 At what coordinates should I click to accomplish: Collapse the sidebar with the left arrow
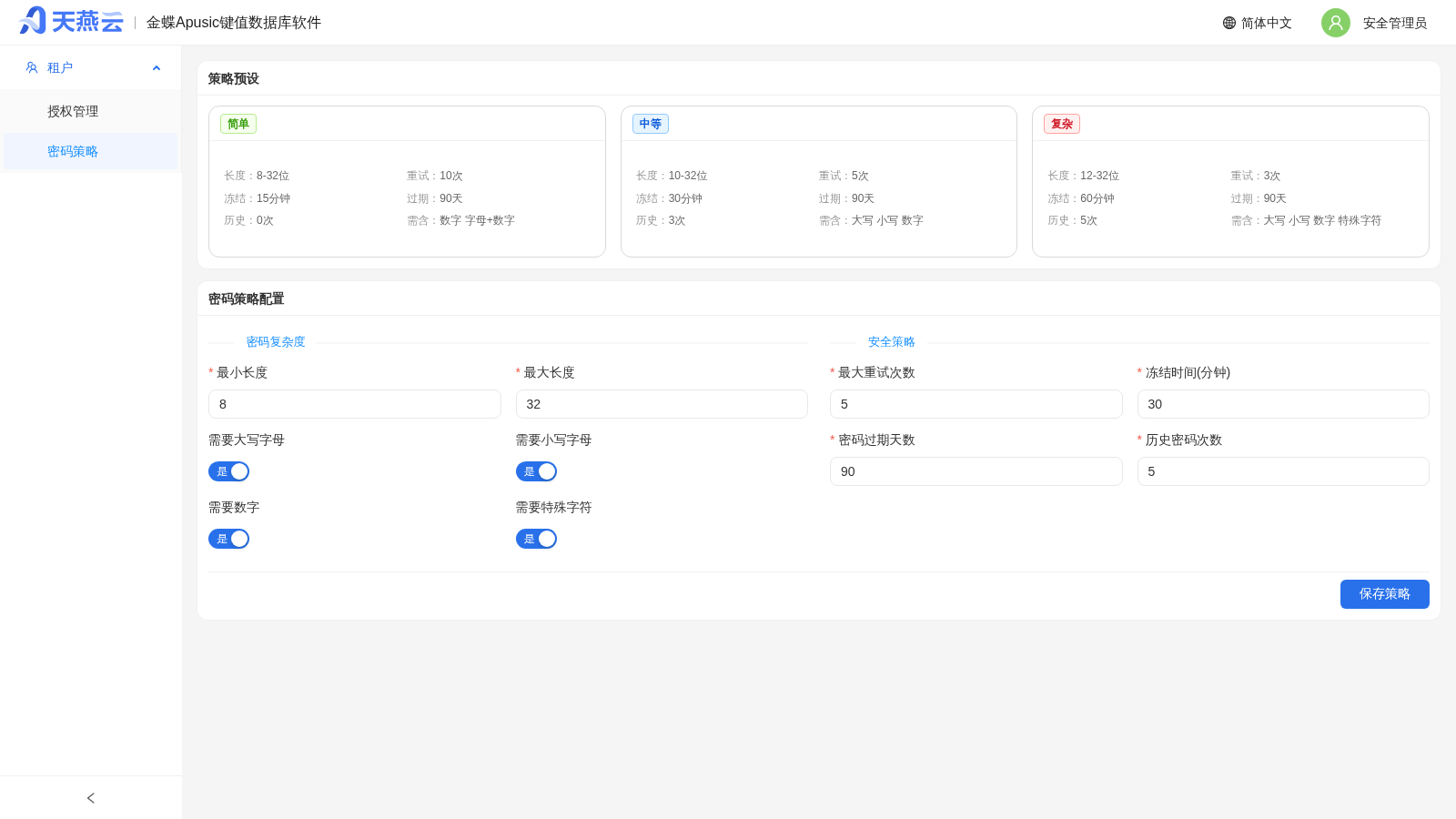click(x=91, y=798)
